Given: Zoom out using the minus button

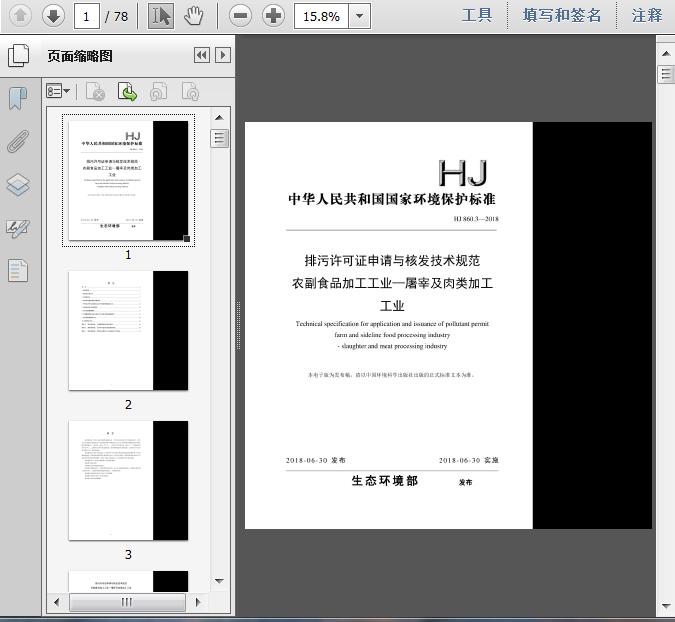Looking at the screenshot, I should click(x=240, y=16).
